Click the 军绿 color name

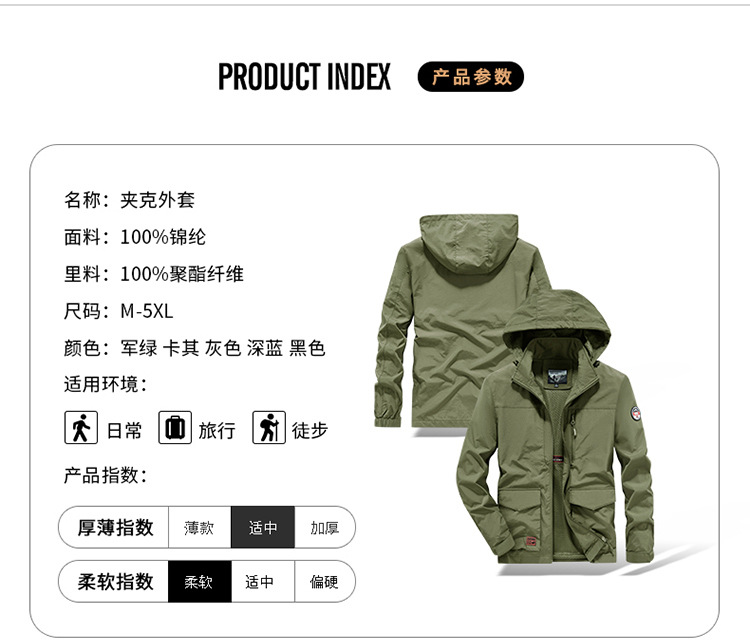139,348
